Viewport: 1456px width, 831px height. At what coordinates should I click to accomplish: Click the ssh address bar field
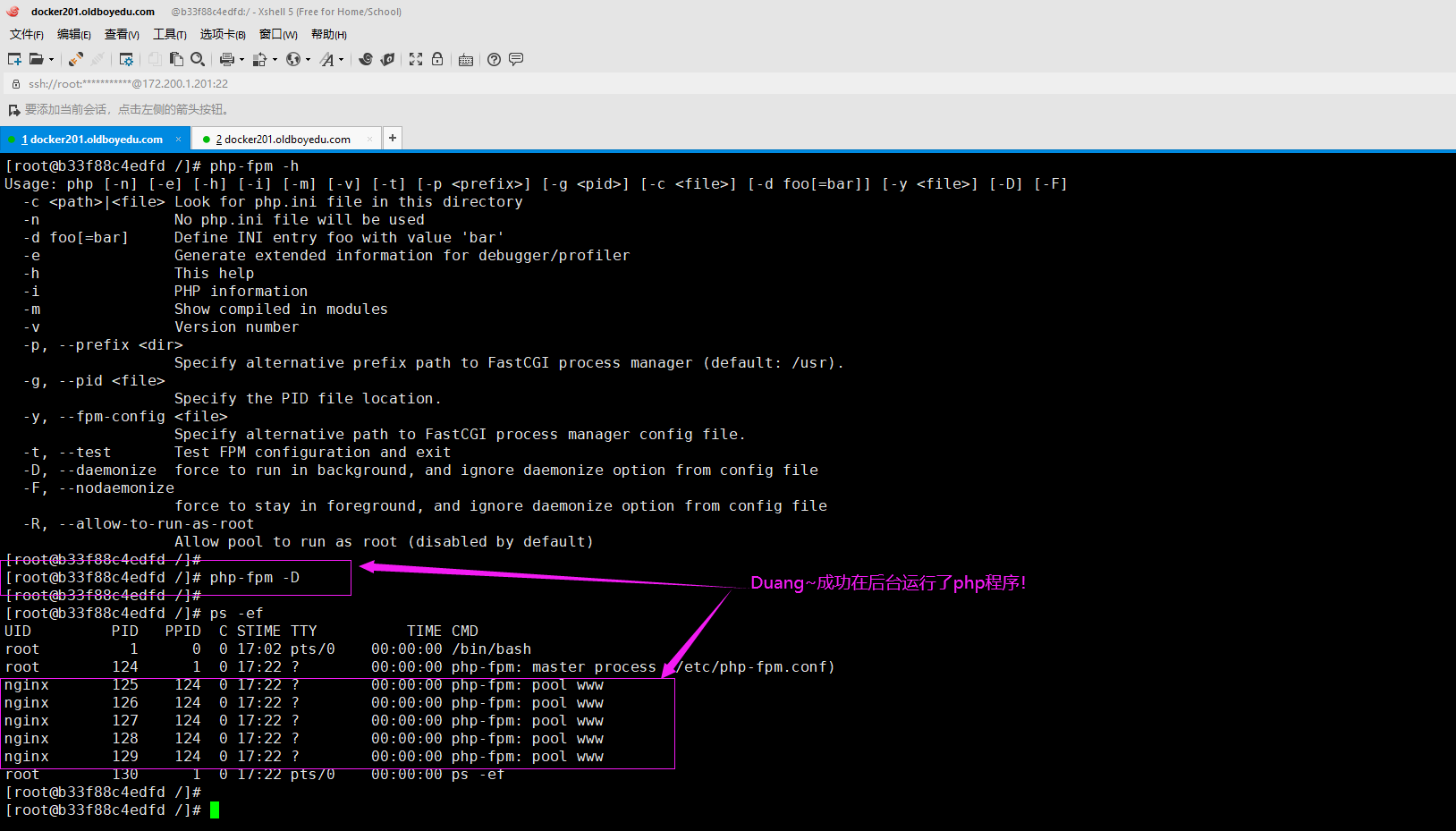click(358, 83)
